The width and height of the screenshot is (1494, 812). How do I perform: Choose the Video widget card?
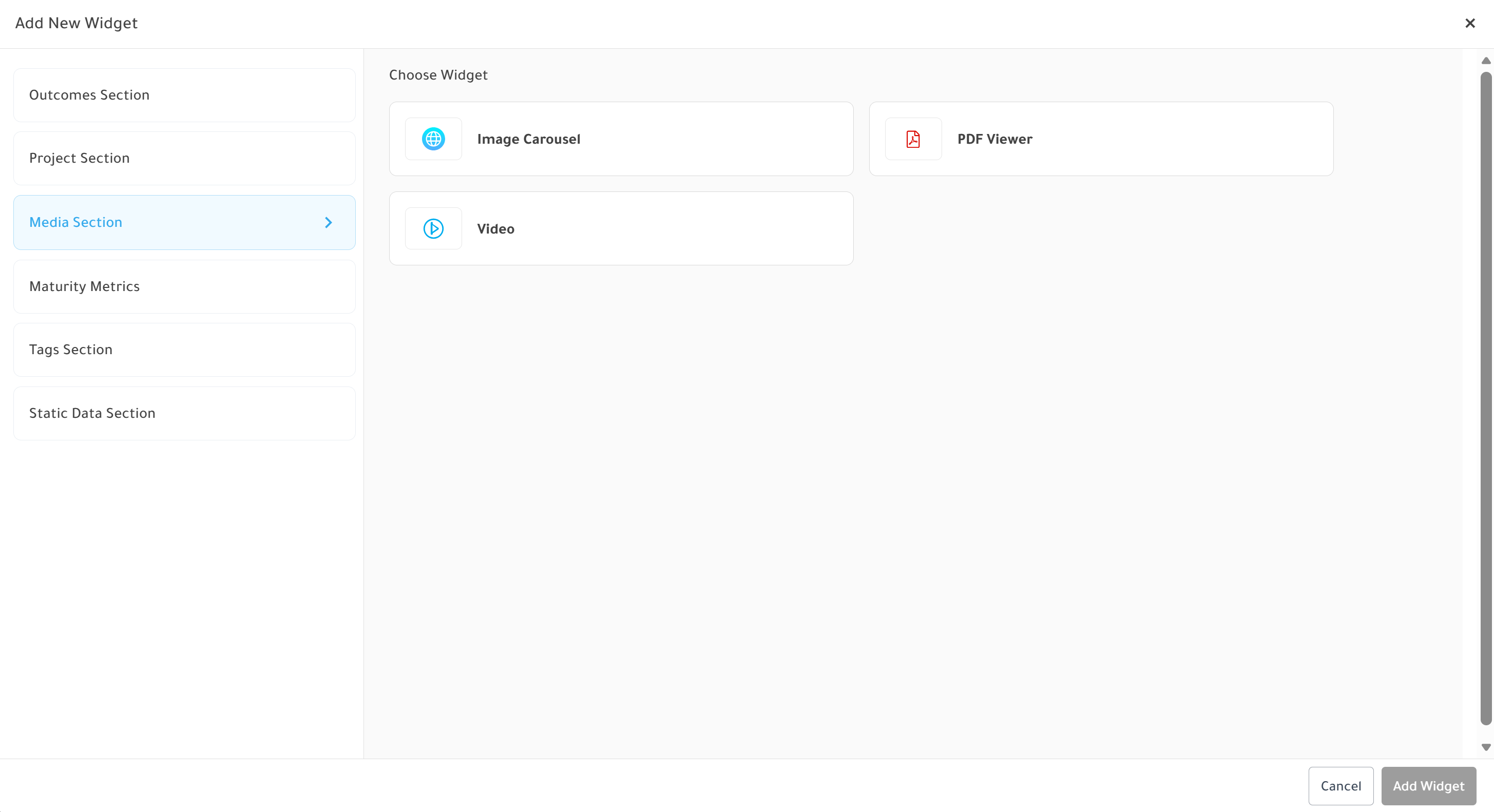(621, 228)
